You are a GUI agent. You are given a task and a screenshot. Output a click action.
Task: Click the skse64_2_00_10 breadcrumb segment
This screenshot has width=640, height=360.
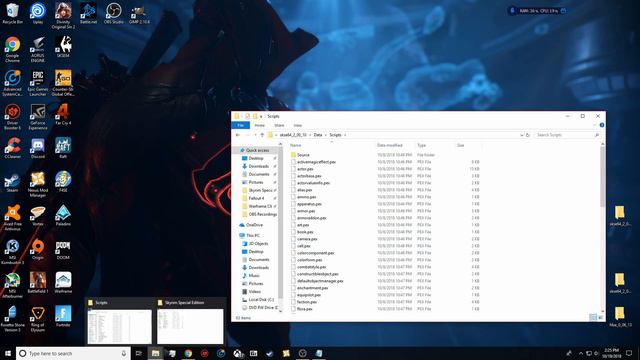click(293, 135)
